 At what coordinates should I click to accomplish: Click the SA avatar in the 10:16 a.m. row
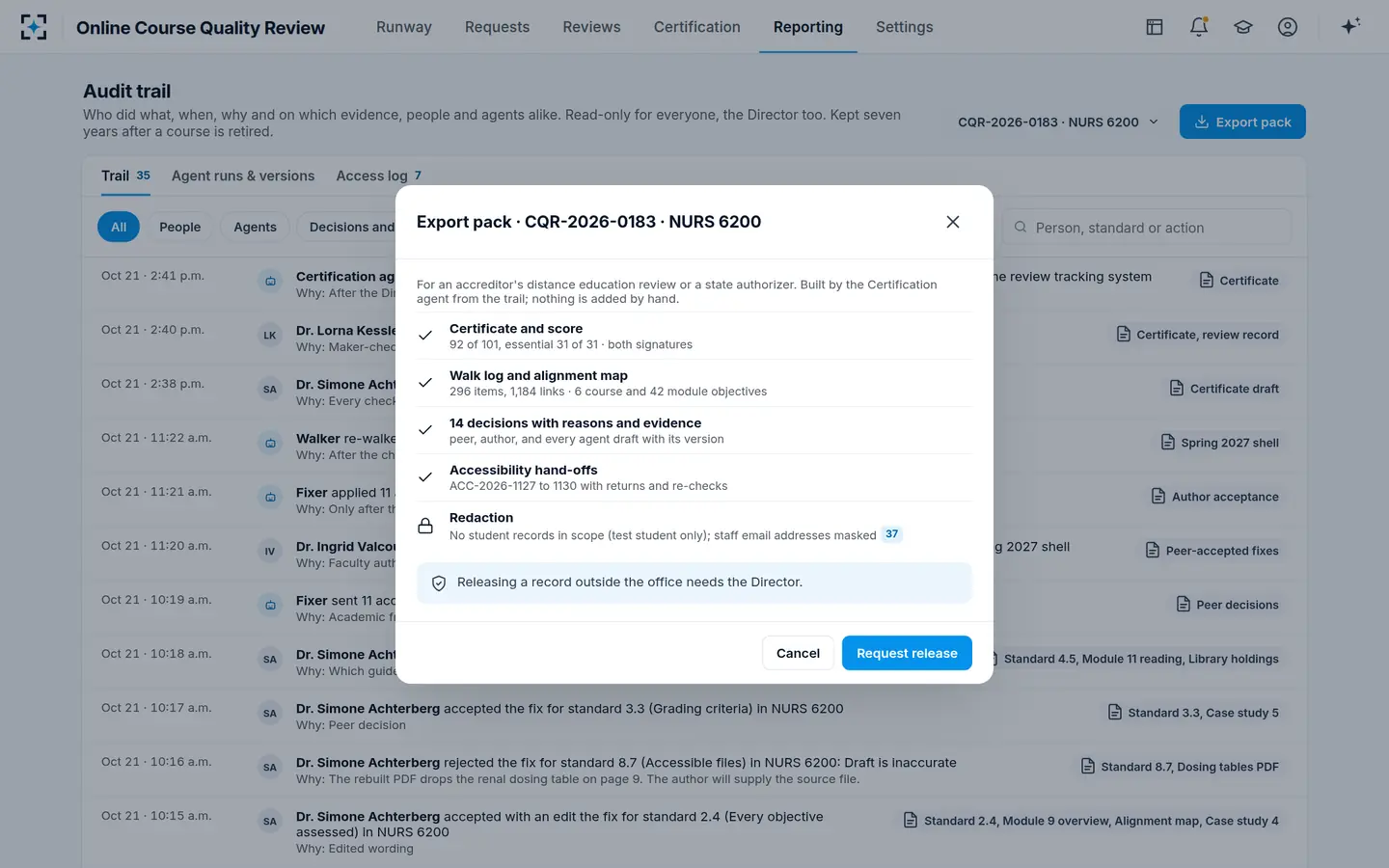(270, 768)
